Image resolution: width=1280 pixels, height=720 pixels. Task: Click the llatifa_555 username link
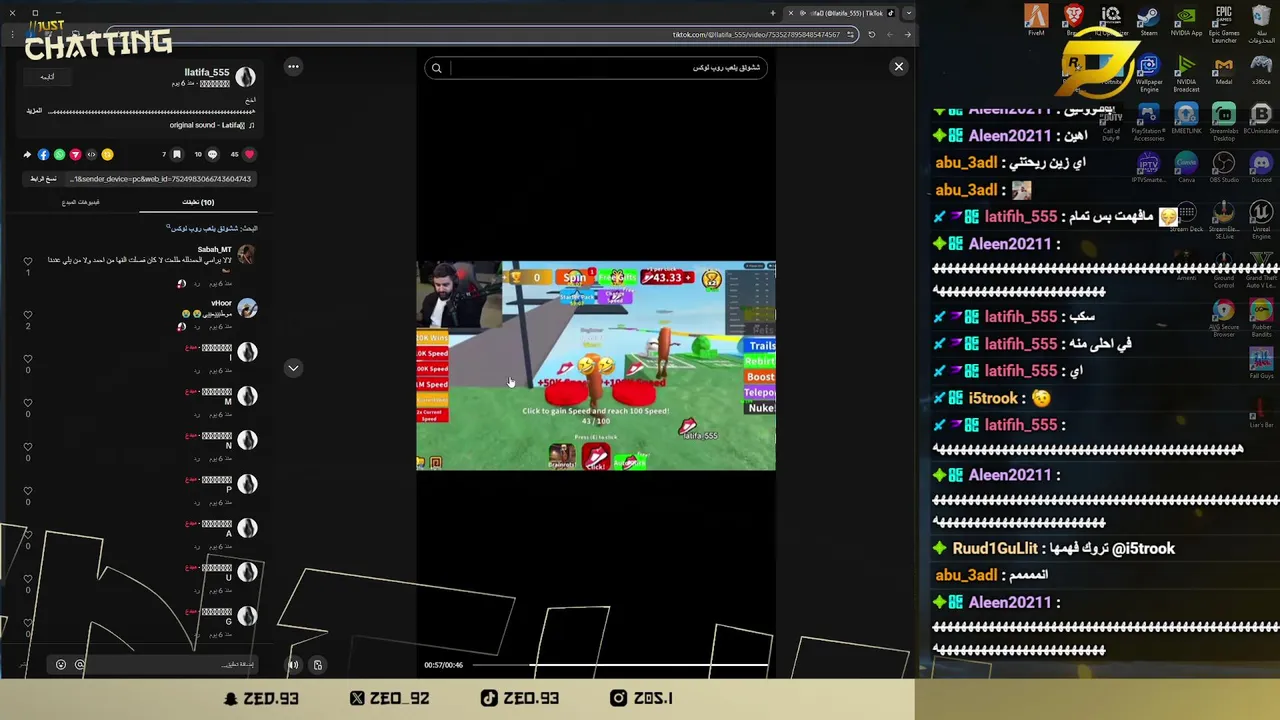207,73
